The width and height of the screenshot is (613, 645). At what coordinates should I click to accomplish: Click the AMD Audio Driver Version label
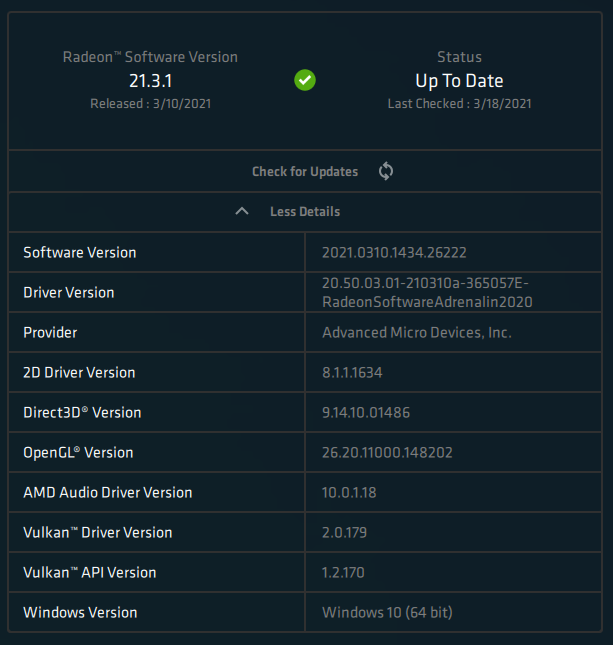tap(108, 492)
